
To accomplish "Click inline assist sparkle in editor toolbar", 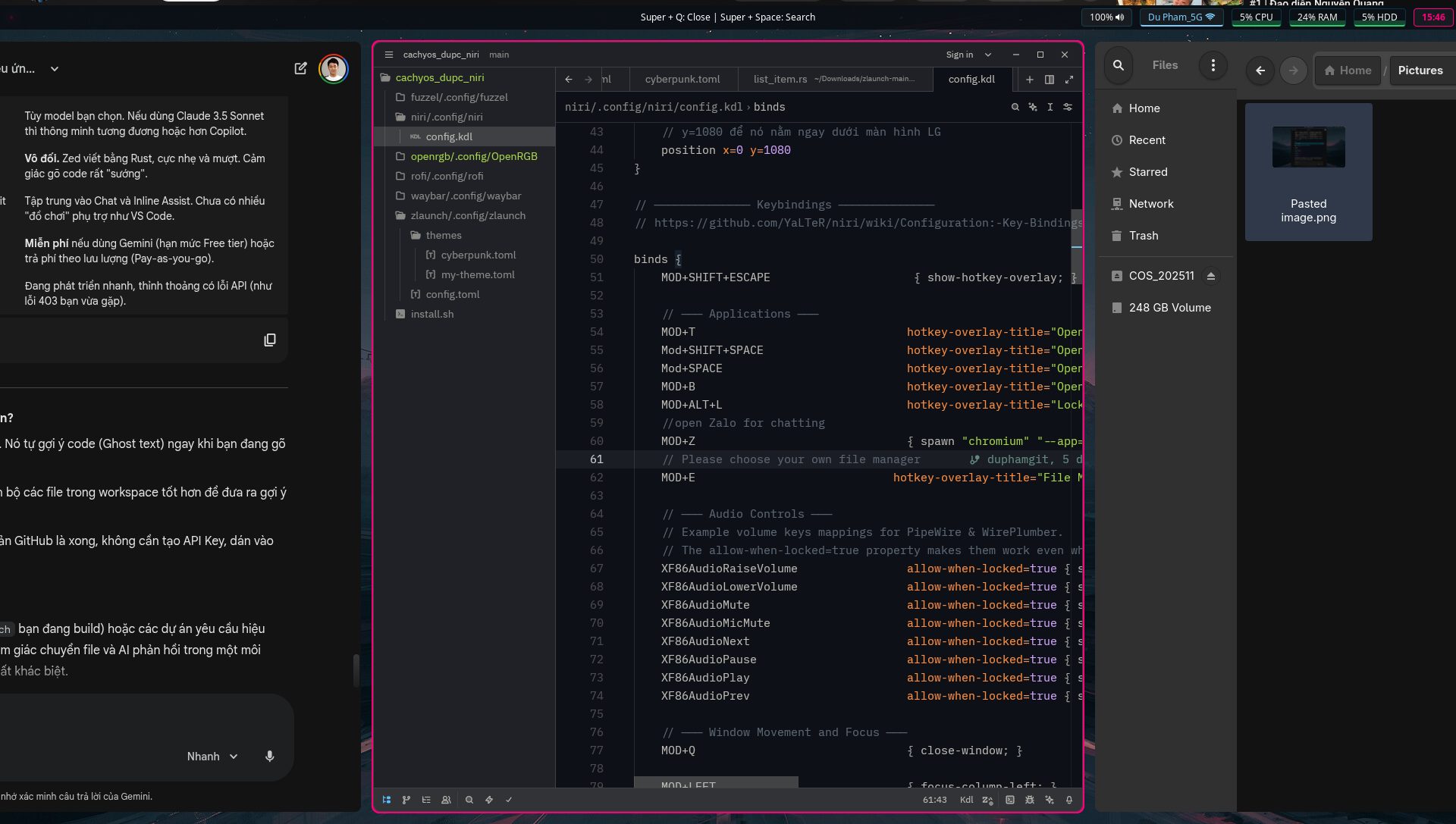I will click(x=1033, y=107).
